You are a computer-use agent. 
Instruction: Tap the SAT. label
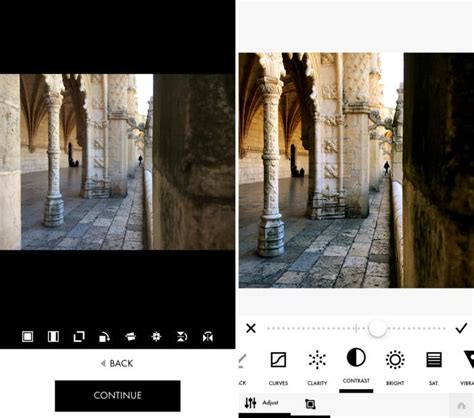click(434, 383)
